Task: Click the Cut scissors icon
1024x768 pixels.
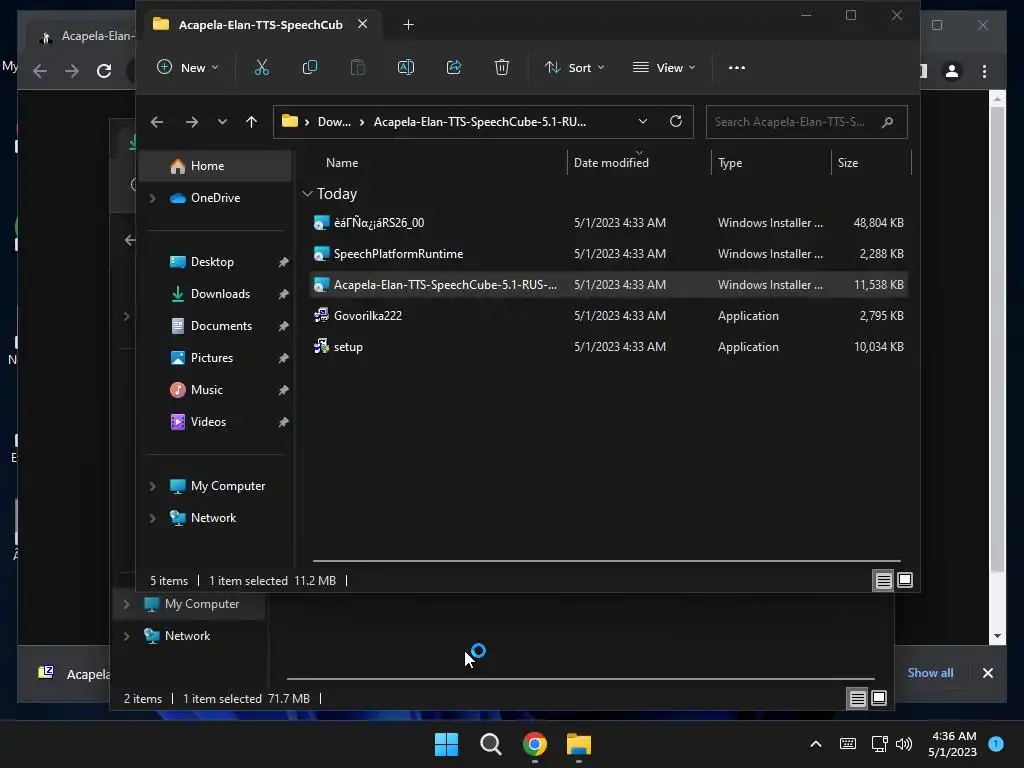Action: coord(262,67)
